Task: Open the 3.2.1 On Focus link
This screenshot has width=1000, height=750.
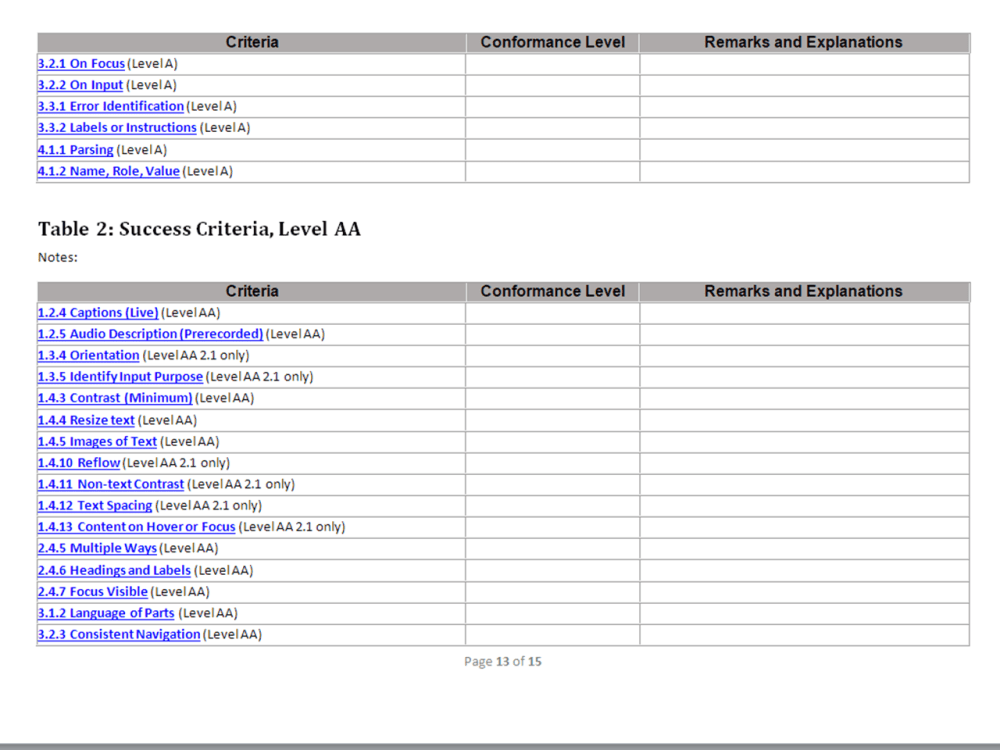Action: 81,64
